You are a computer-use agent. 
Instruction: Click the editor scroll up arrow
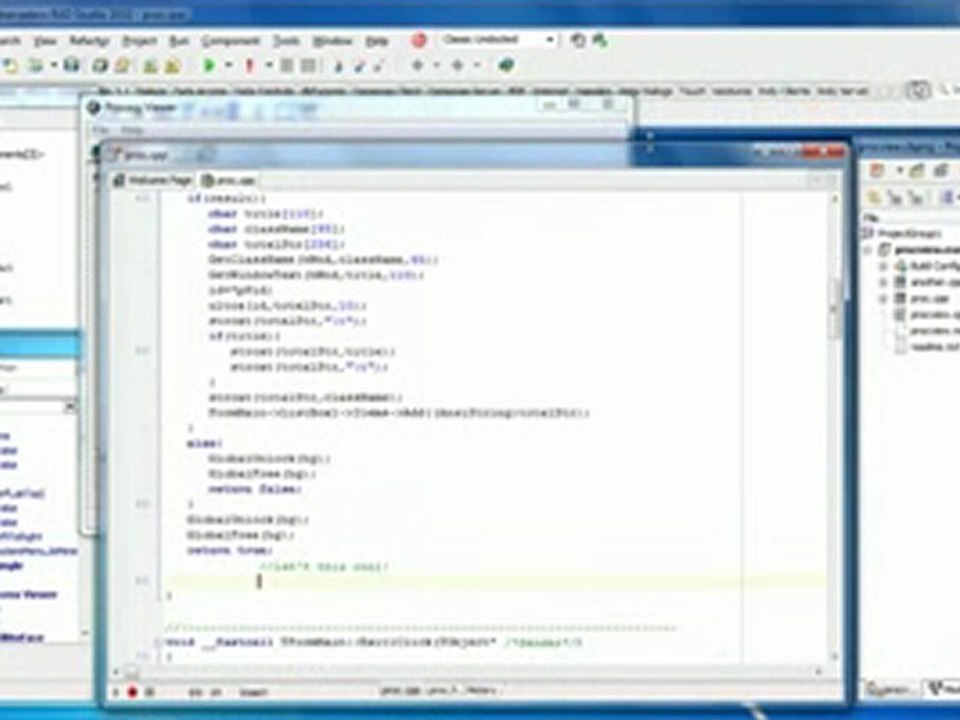(834, 200)
